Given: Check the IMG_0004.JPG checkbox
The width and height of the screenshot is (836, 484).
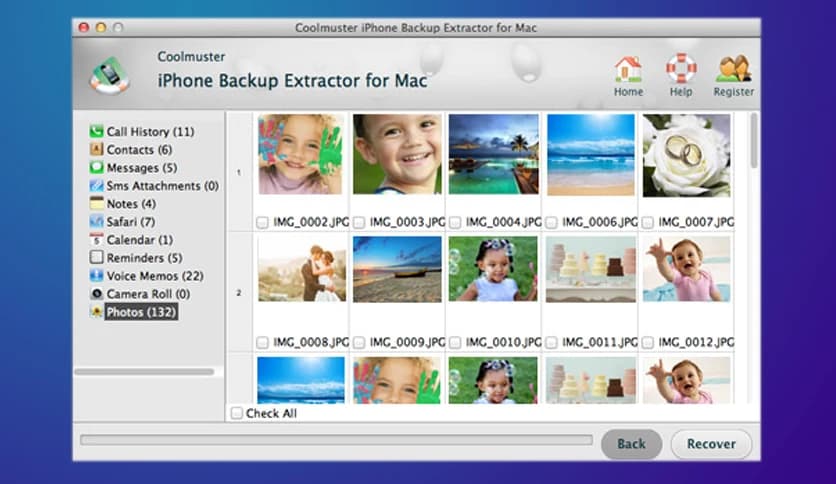Looking at the screenshot, I should [x=455, y=222].
